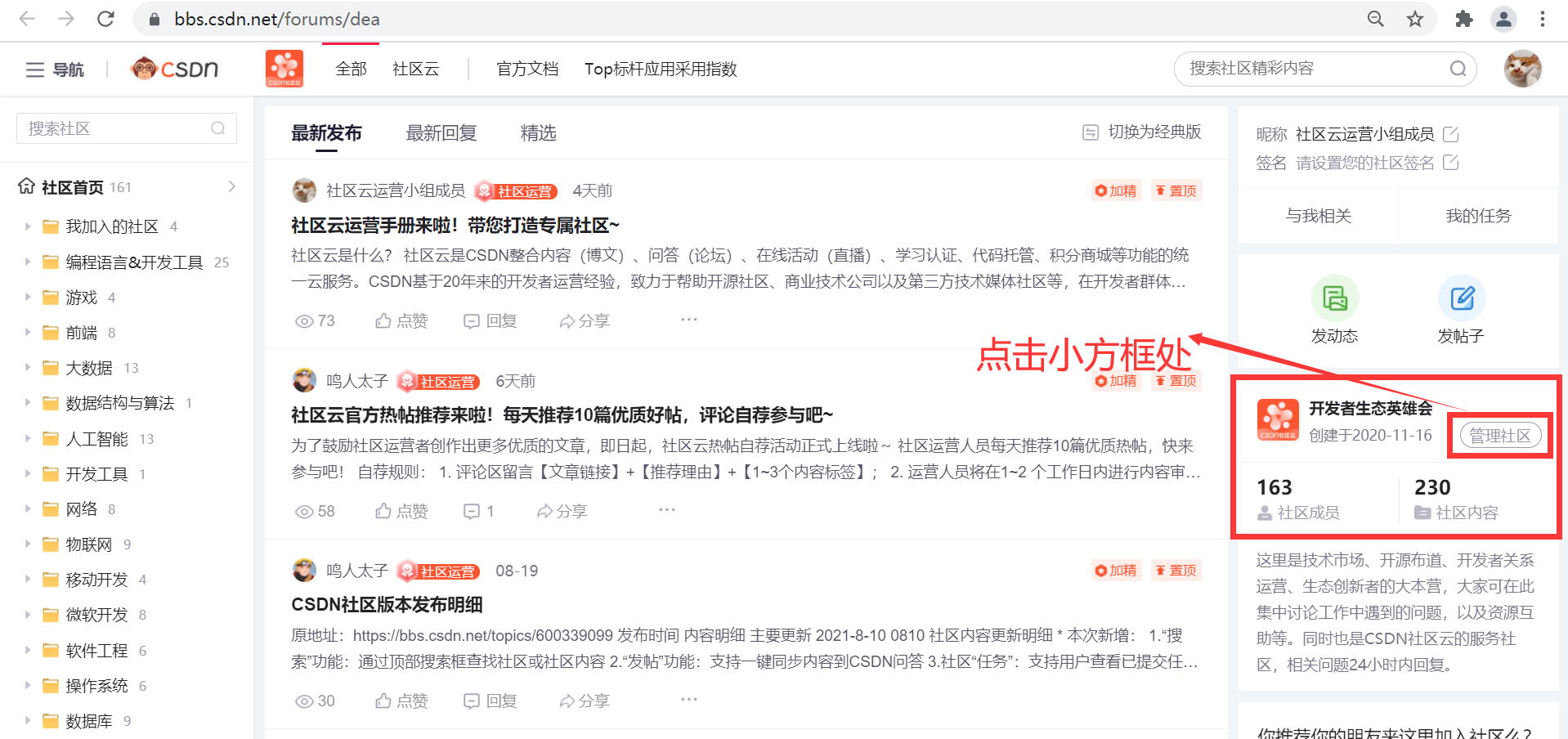The height and width of the screenshot is (739, 1568).
Task: Focus the sidebar 搜索社区 input
Action: coord(127,128)
